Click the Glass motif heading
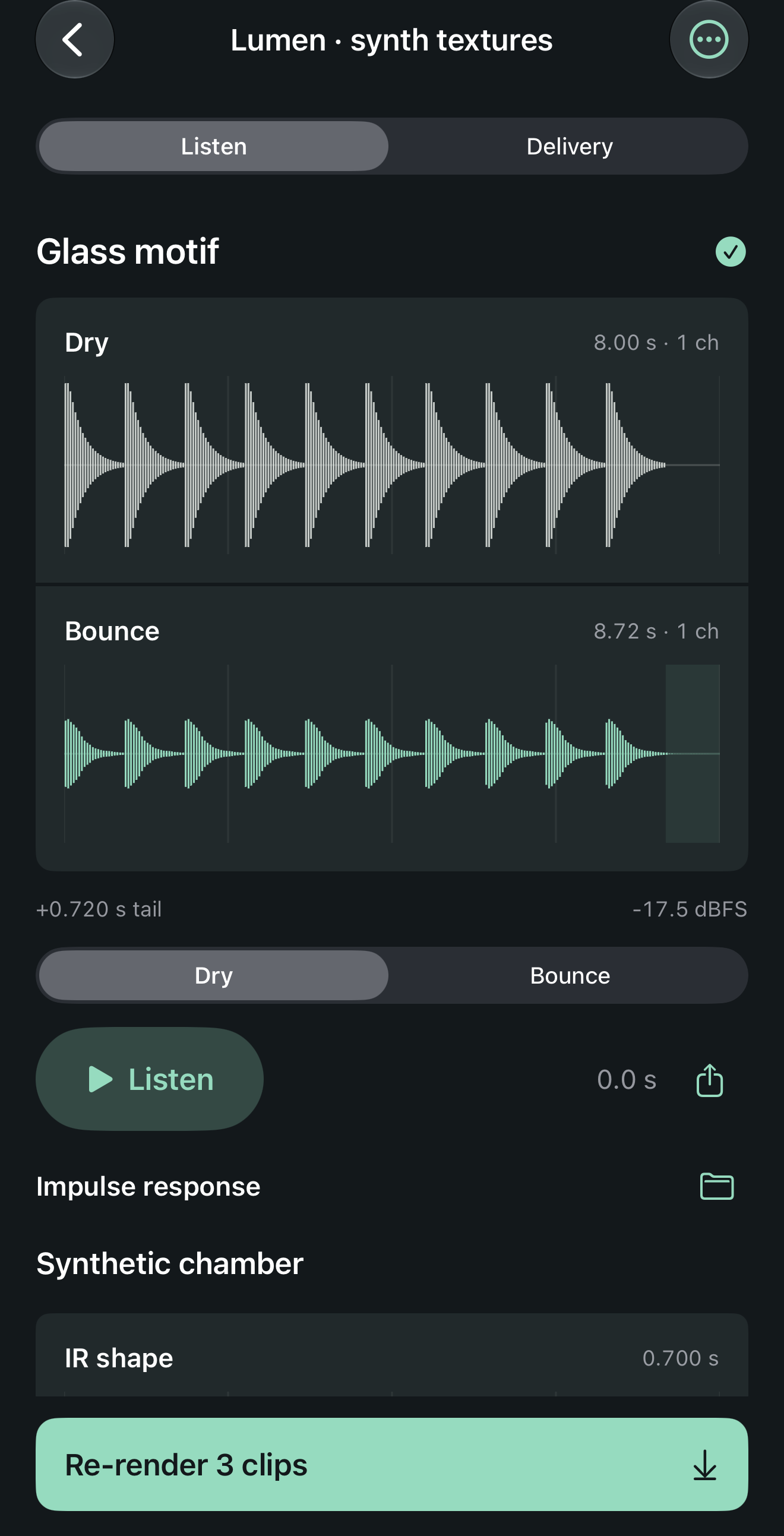Image resolution: width=784 pixels, height=1536 pixels. tap(128, 251)
